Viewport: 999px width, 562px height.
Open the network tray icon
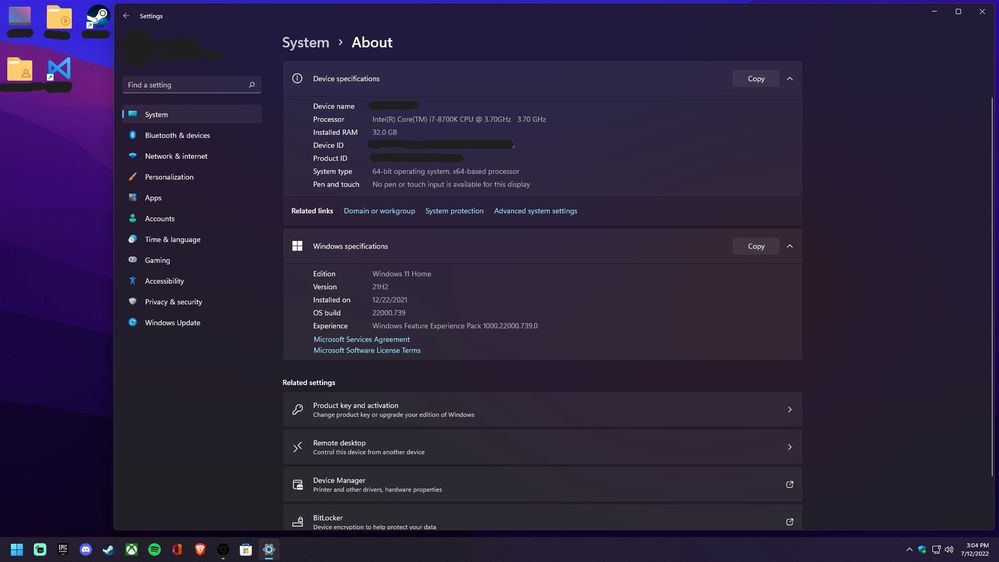[x=936, y=549]
